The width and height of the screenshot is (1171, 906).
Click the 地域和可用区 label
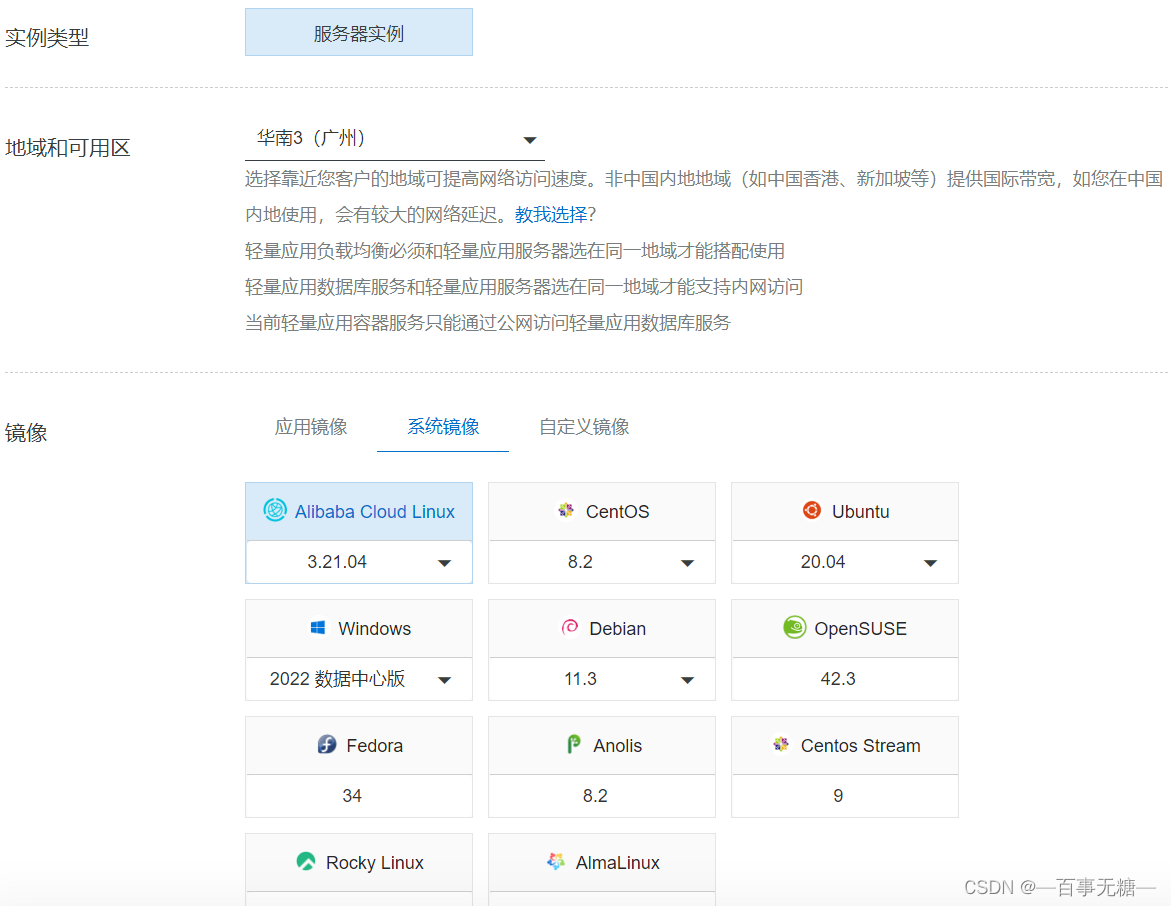[x=68, y=148]
